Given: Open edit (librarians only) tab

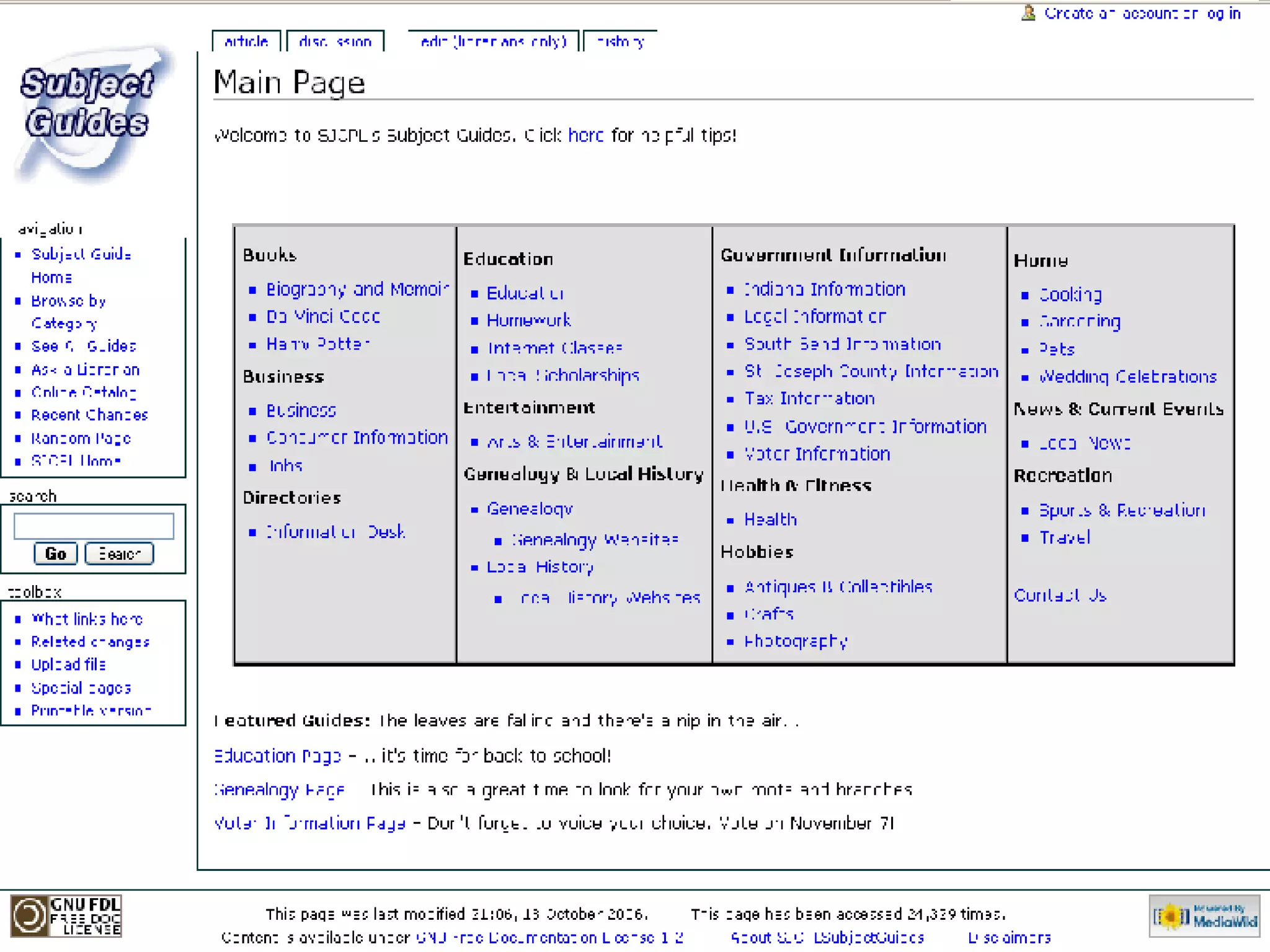Looking at the screenshot, I should (493, 42).
